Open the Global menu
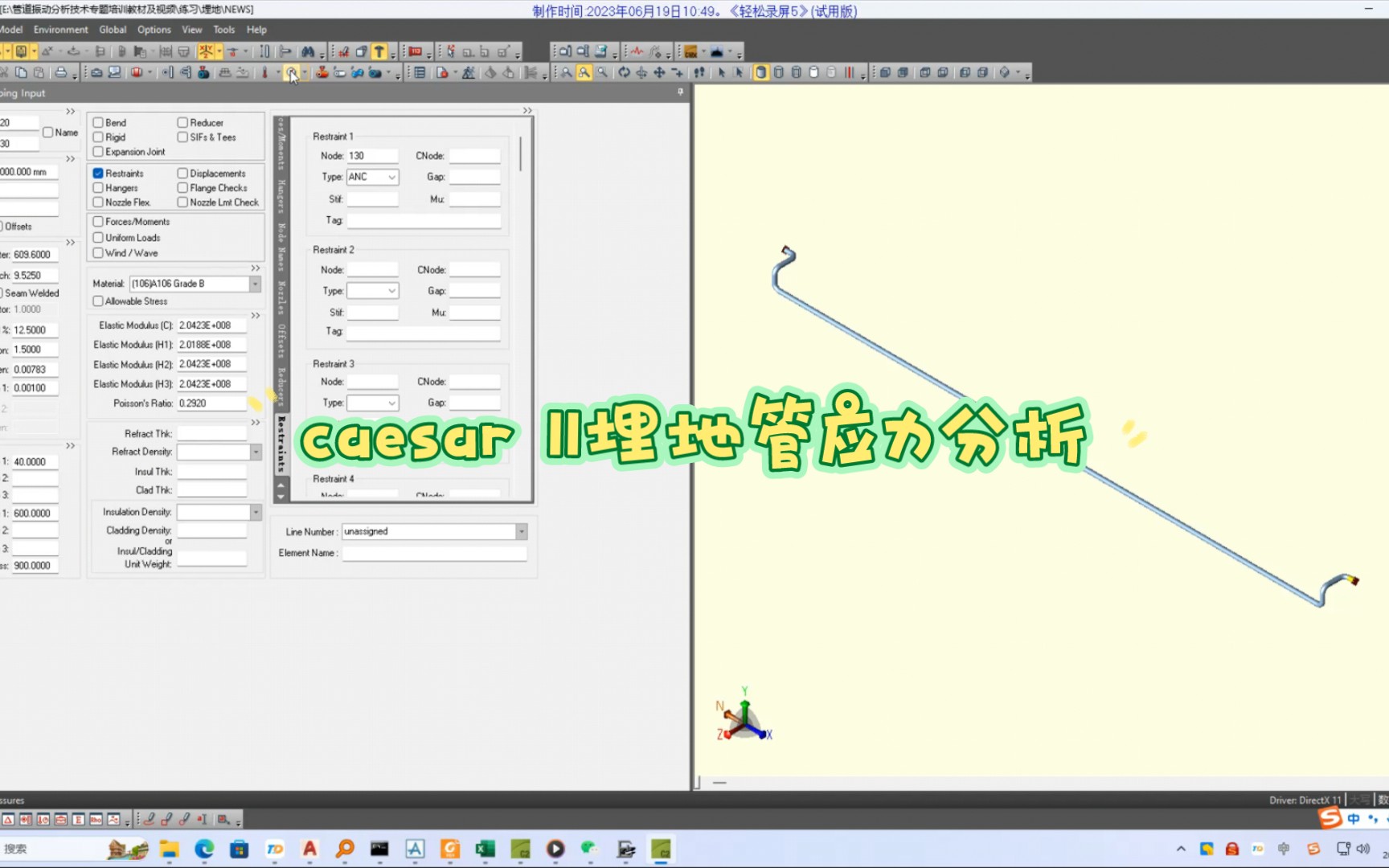The height and width of the screenshot is (868, 1389). (113, 30)
